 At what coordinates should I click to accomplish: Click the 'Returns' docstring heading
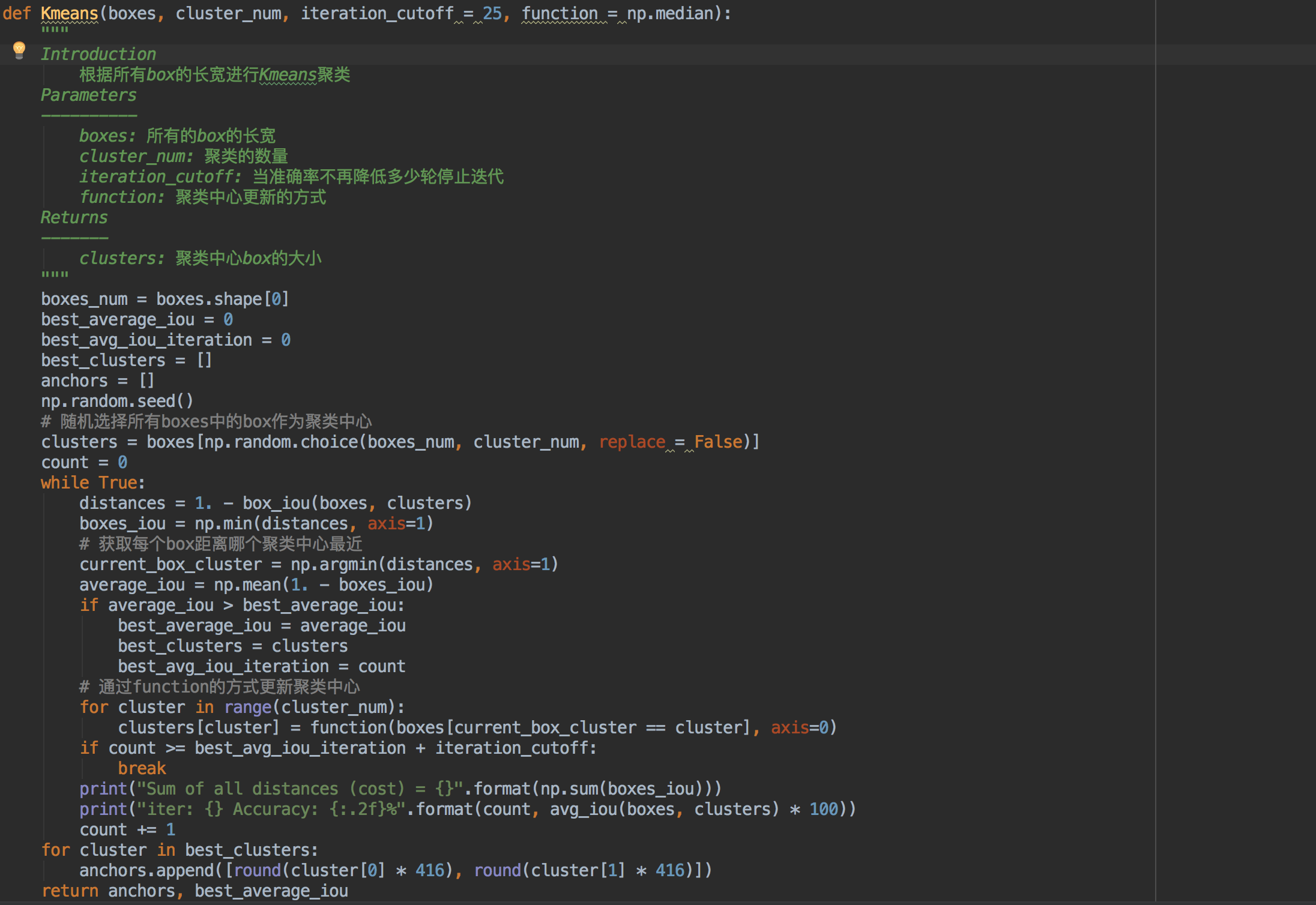point(74,217)
